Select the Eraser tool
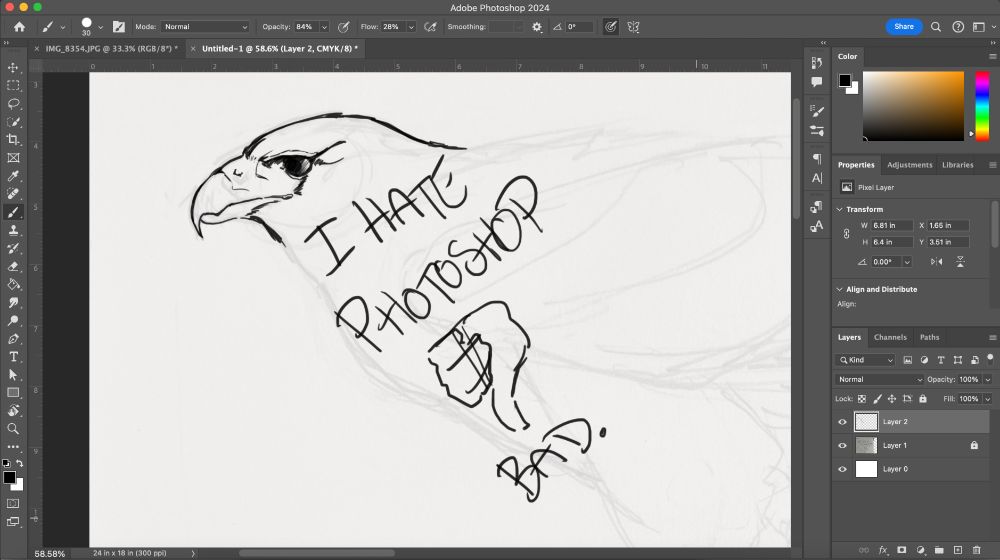1000x560 pixels. [14, 267]
